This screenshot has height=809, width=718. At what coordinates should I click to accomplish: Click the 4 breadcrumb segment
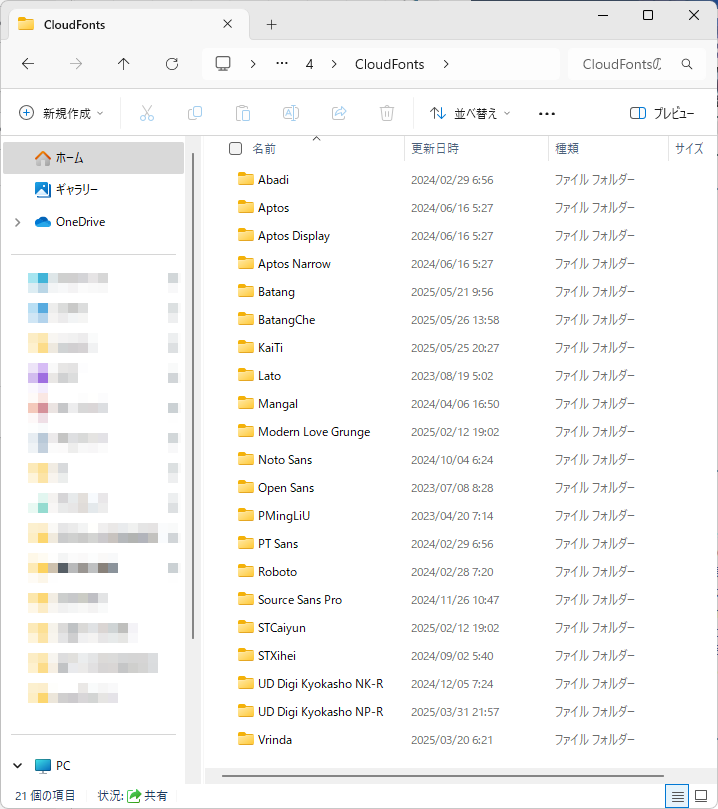coord(309,64)
